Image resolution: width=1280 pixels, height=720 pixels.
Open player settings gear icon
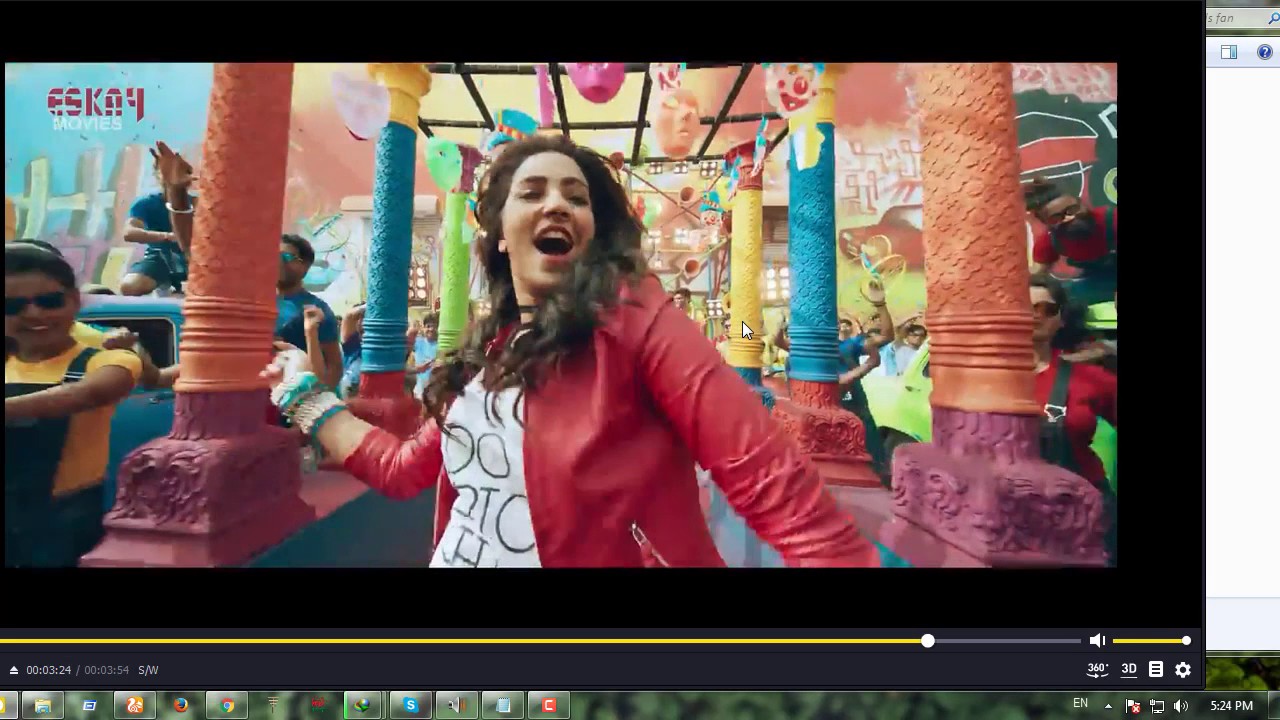[1183, 670]
